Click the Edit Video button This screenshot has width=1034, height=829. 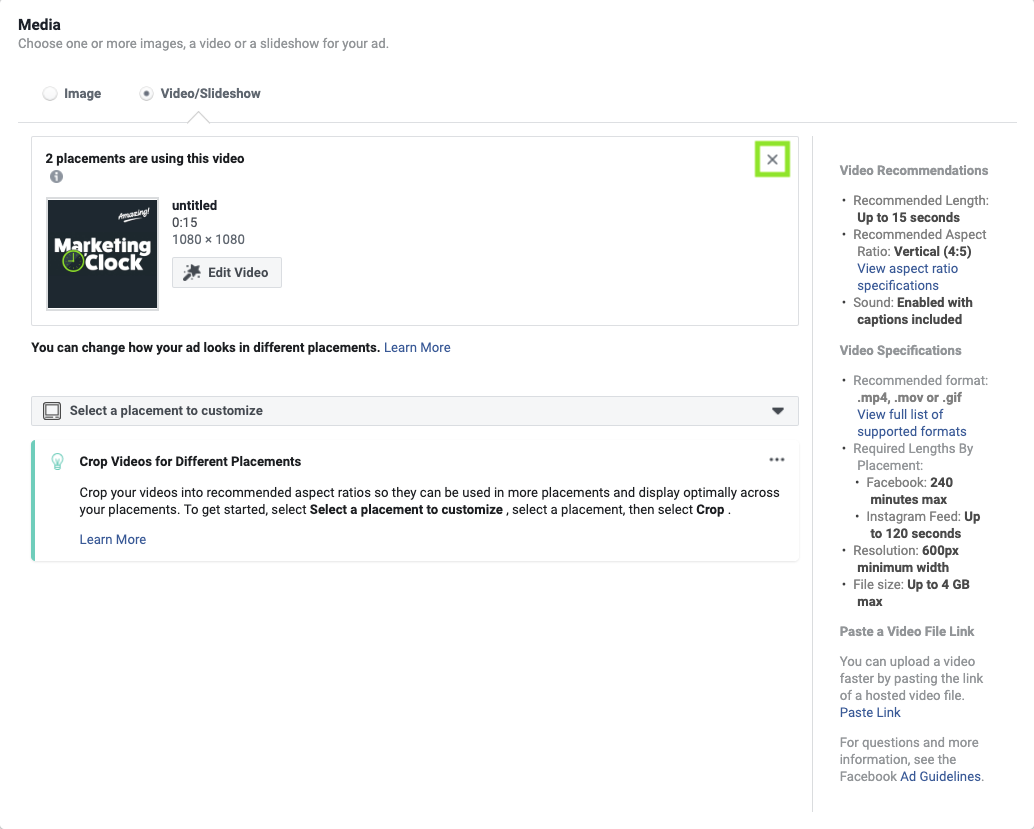coord(227,272)
